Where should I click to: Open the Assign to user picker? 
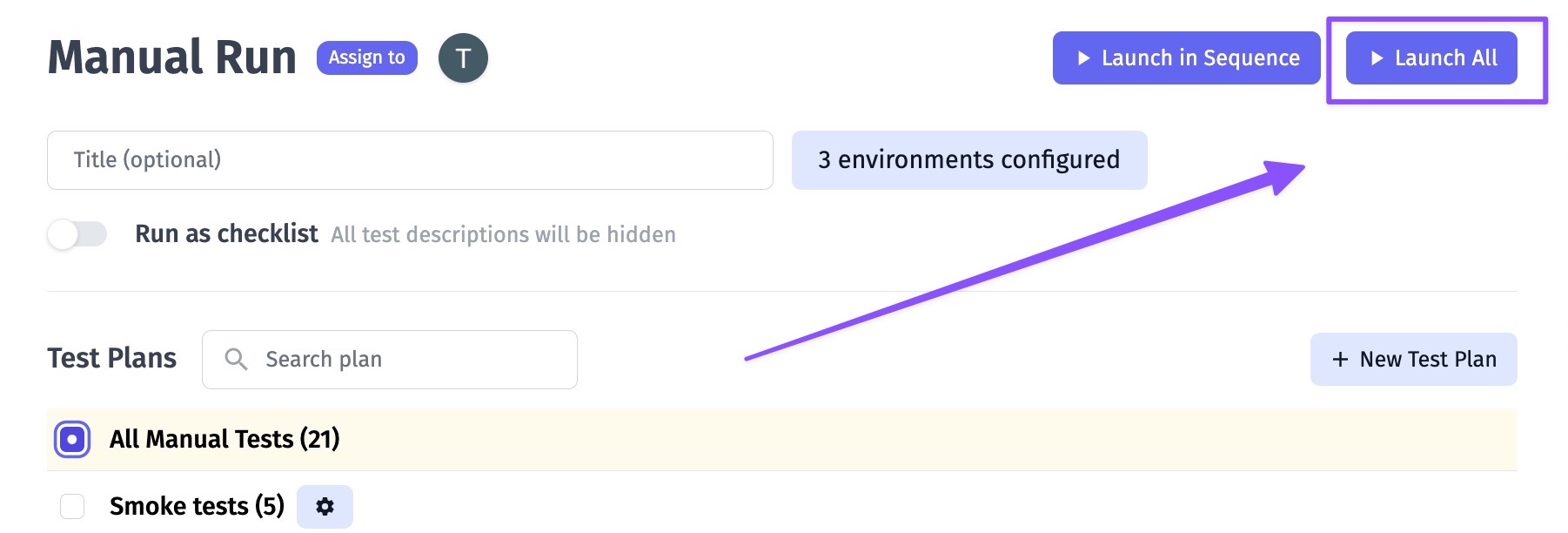[x=367, y=57]
